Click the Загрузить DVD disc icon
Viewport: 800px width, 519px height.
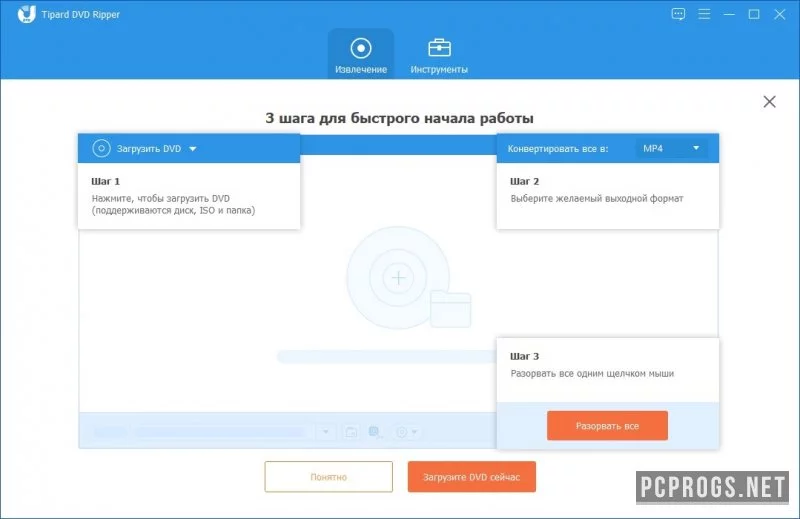click(101, 149)
